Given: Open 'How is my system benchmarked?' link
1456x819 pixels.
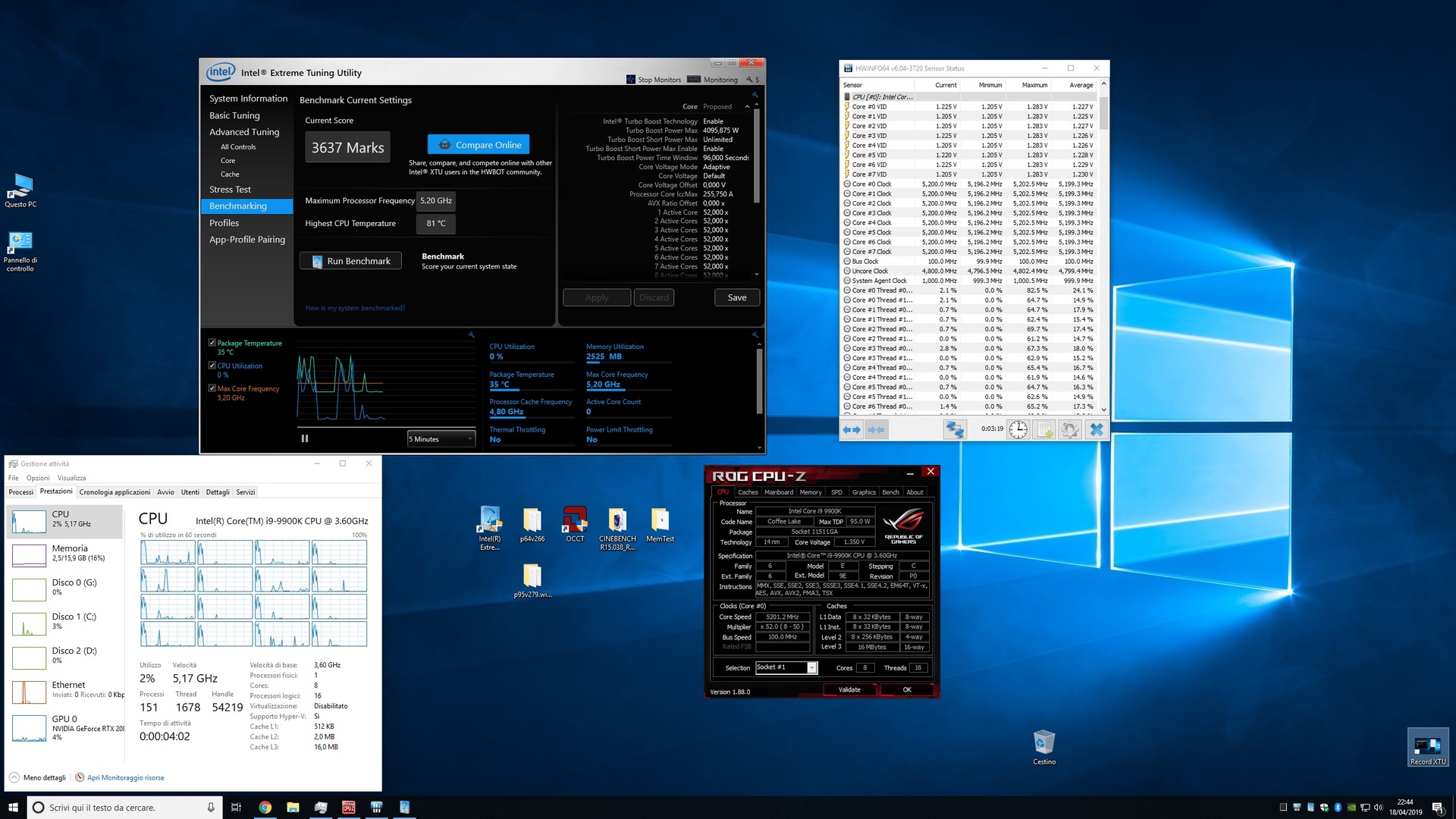Looking at the screenshot, I should click(x=355, y=308).
